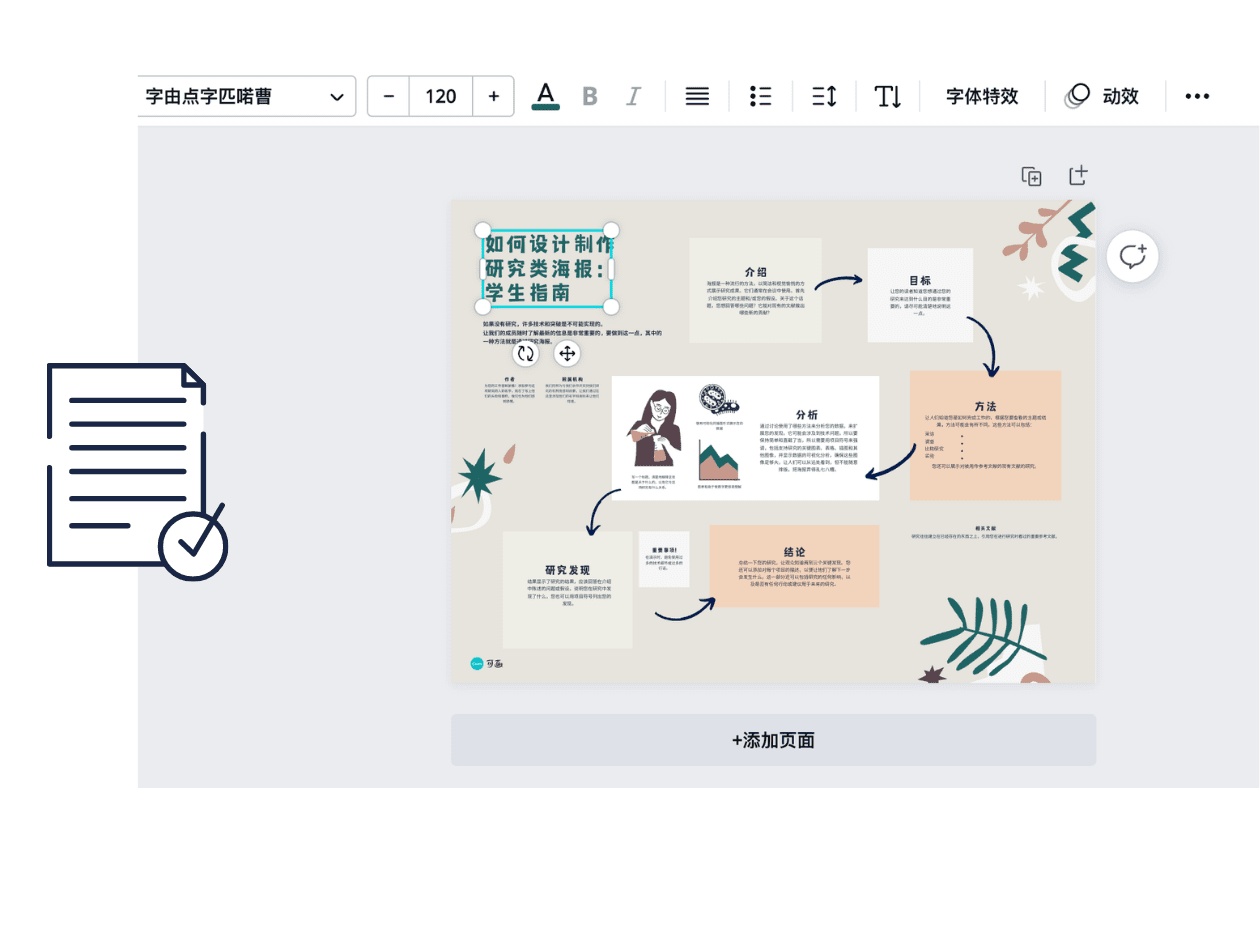Decrease font size with minus button

[x=389, y=96]
